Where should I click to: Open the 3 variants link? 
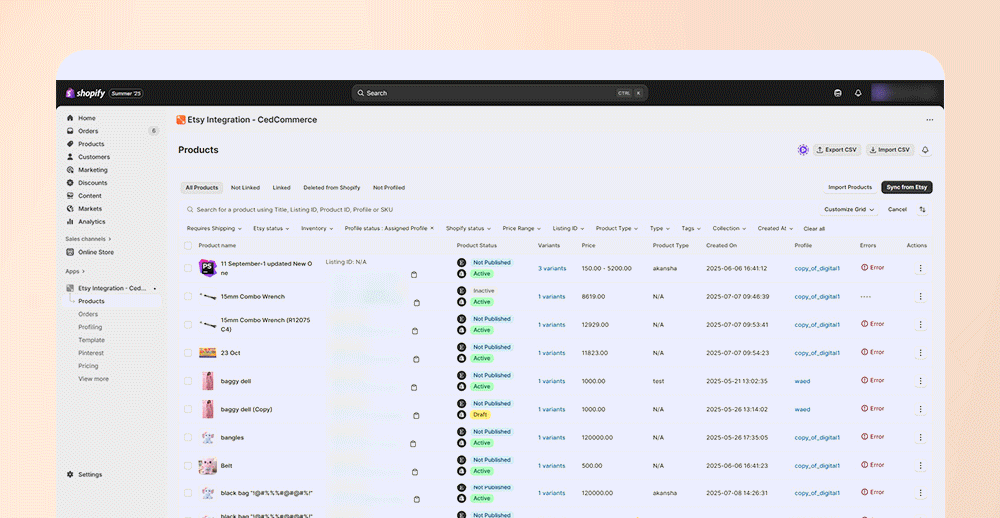(552, 269)
